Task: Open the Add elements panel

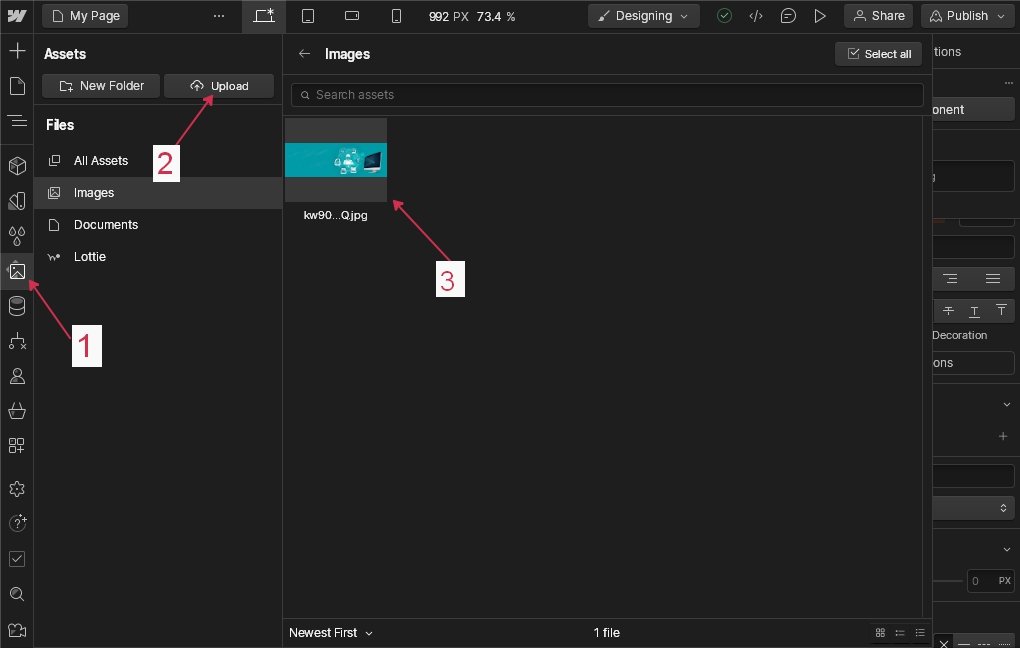Action: tap(16, 51)
